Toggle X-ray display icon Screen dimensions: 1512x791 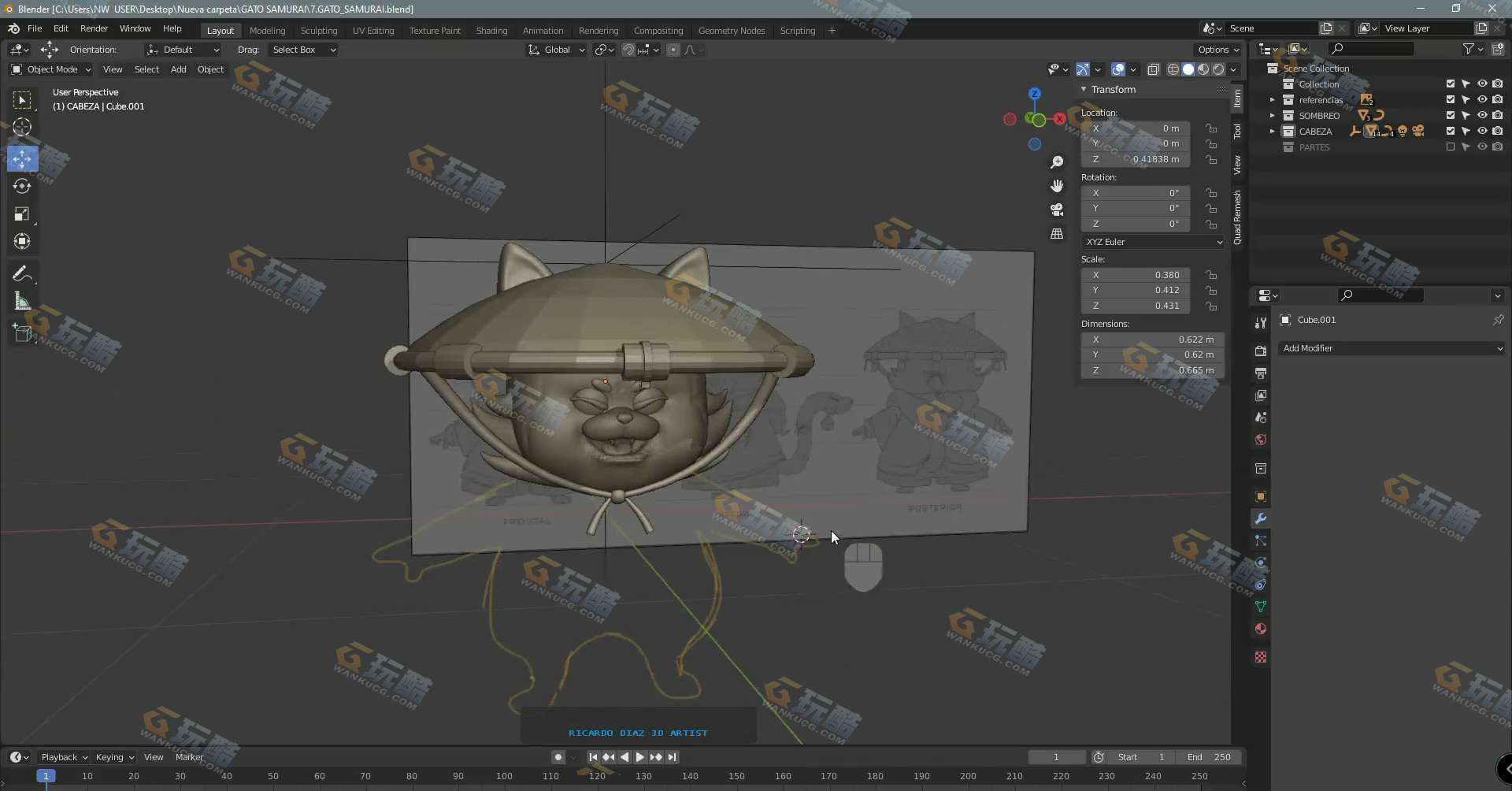click(x=1153, y=69)
